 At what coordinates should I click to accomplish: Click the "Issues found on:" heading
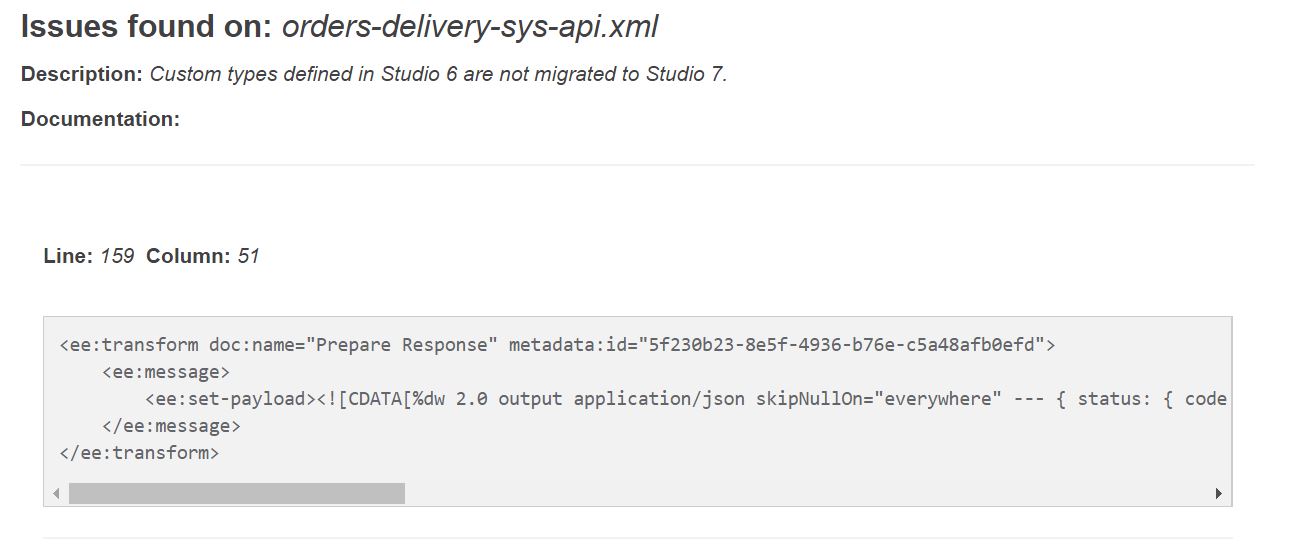[x=146, y=27]
